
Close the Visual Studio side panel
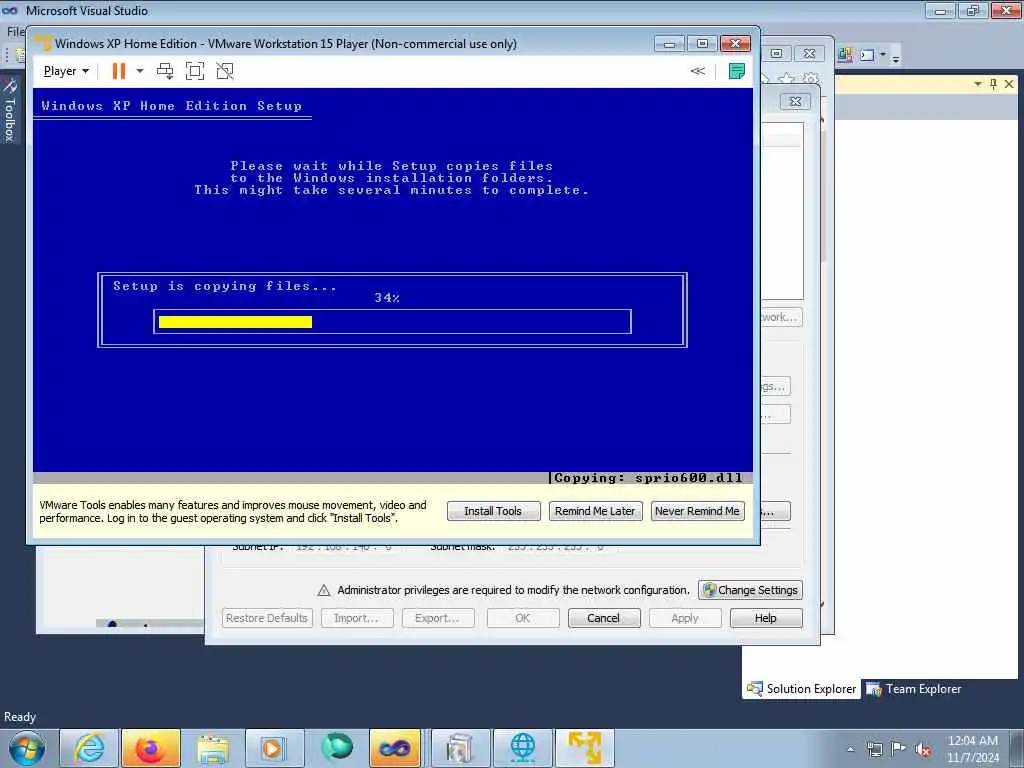click(x=1009, y=84)
